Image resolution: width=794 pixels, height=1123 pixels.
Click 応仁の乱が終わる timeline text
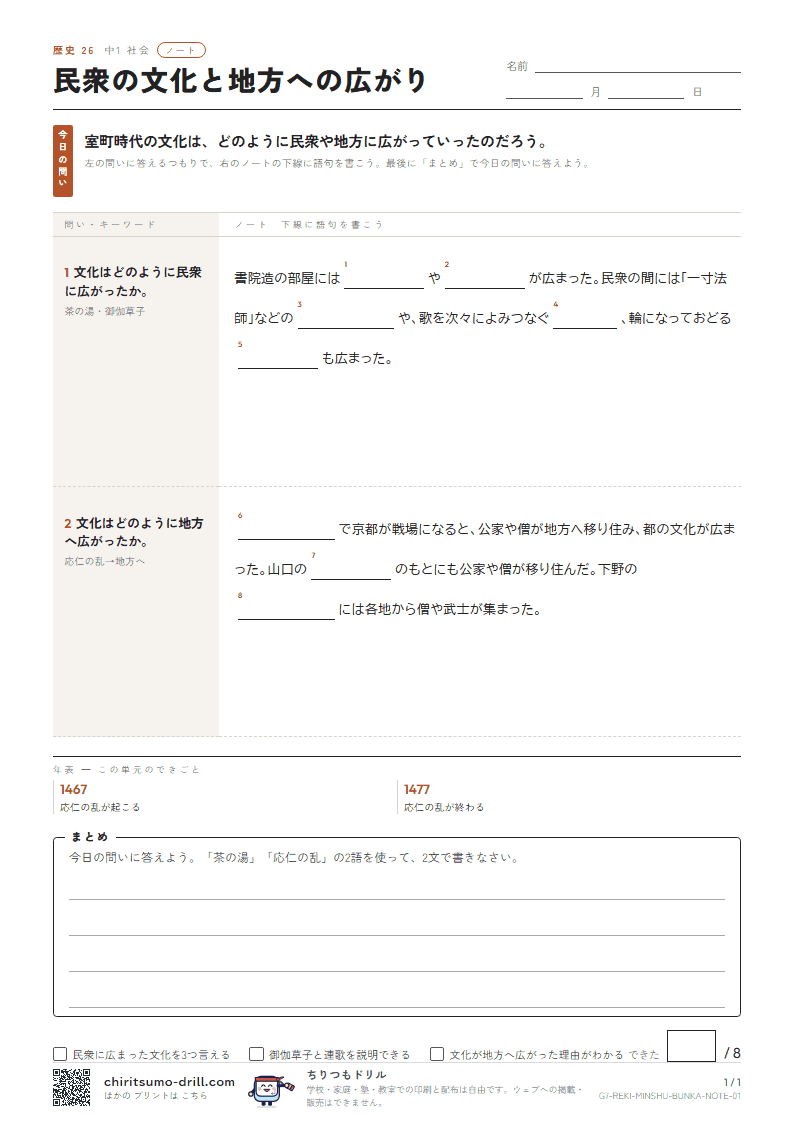pyautogui.click(x=444, y=807)
